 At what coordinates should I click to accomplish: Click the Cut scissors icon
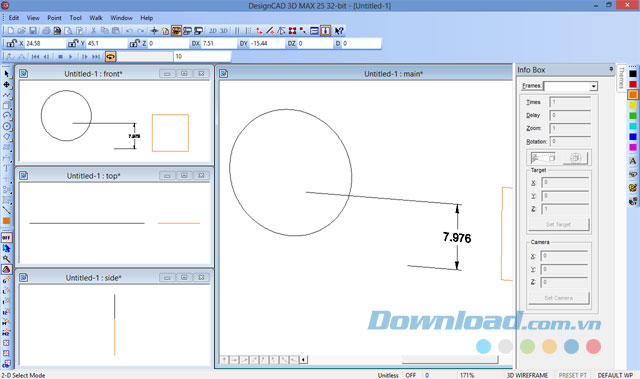pyautogui.click(x=93, y=31)
